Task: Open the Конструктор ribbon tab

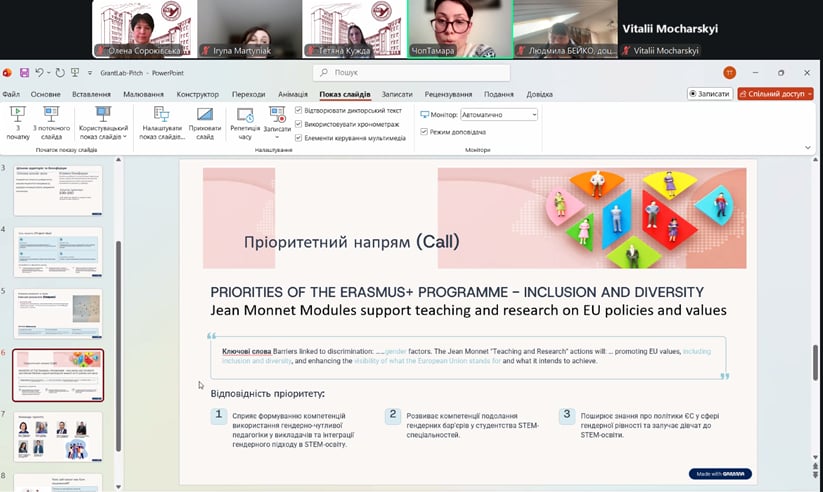Action: pos(197,94)
